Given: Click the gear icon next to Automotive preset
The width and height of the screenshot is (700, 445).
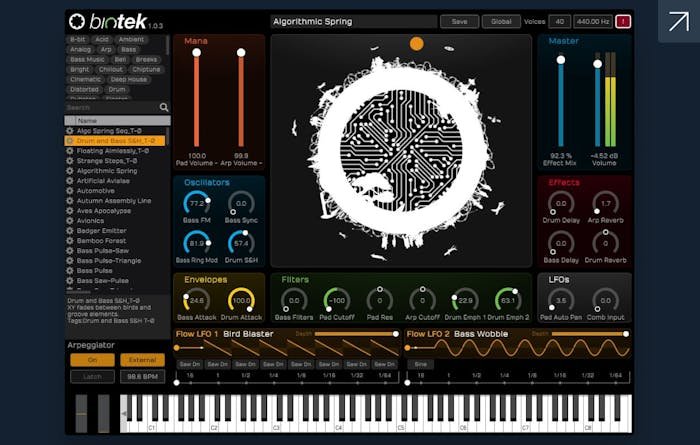Looking at the screenshot, I should 70,190.
